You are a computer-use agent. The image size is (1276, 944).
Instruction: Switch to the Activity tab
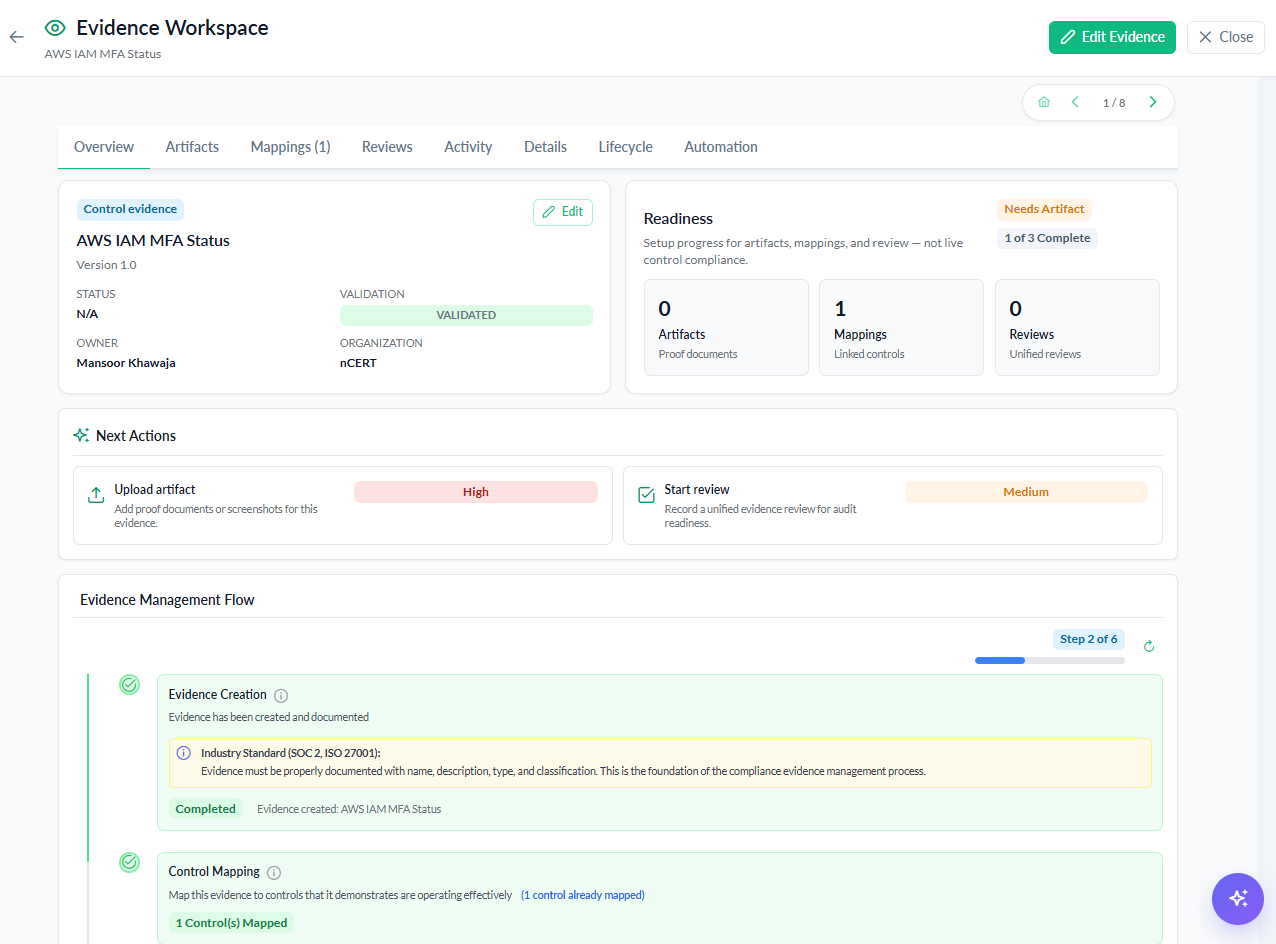pos(468,147)
